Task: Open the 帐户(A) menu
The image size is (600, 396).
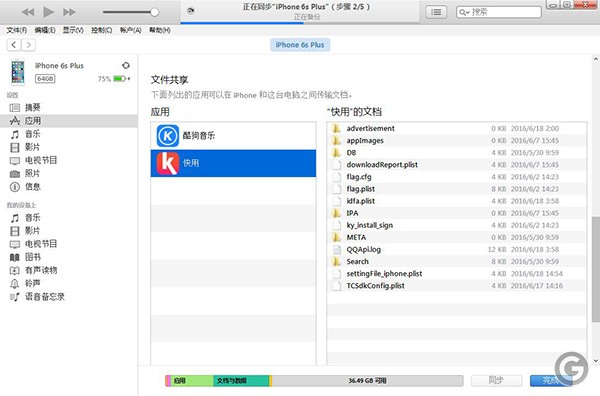Action: click(x=130, y=30)
